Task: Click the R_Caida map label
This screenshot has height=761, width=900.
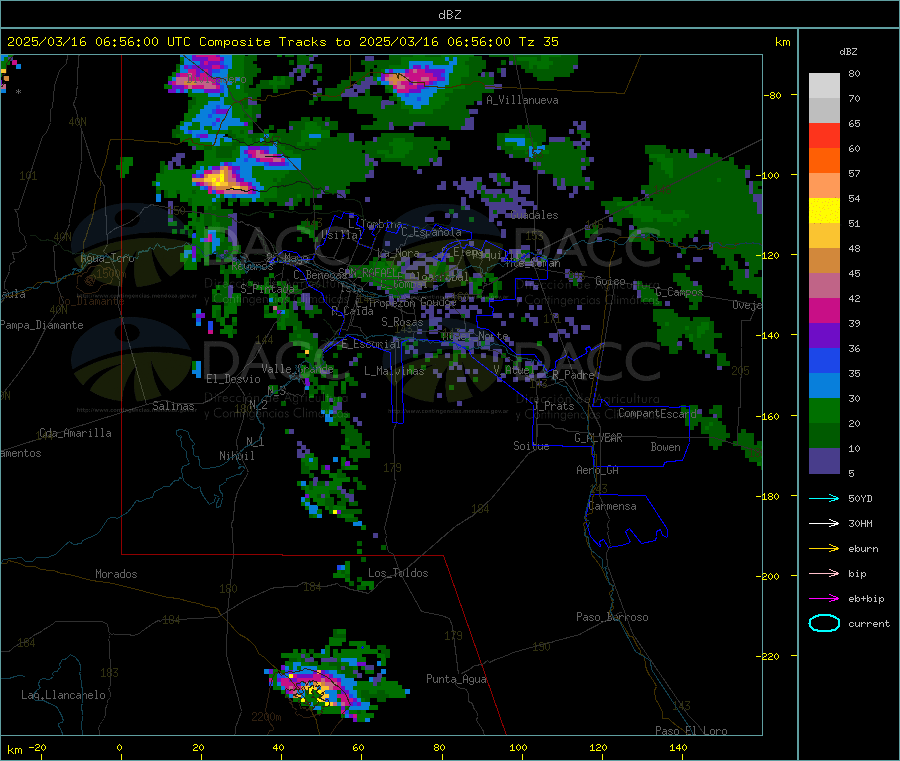Action: (352, 311)
